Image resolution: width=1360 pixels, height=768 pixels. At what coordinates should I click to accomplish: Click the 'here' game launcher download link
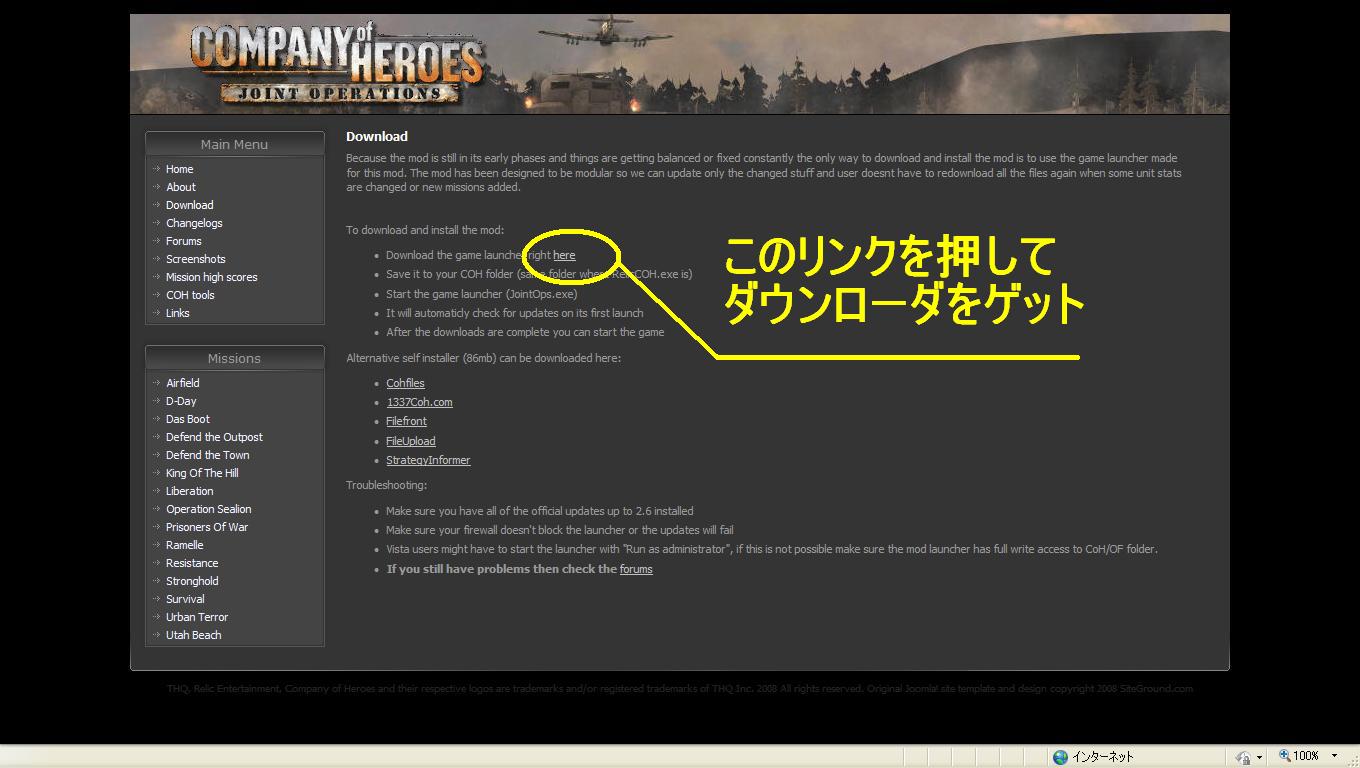564,255
